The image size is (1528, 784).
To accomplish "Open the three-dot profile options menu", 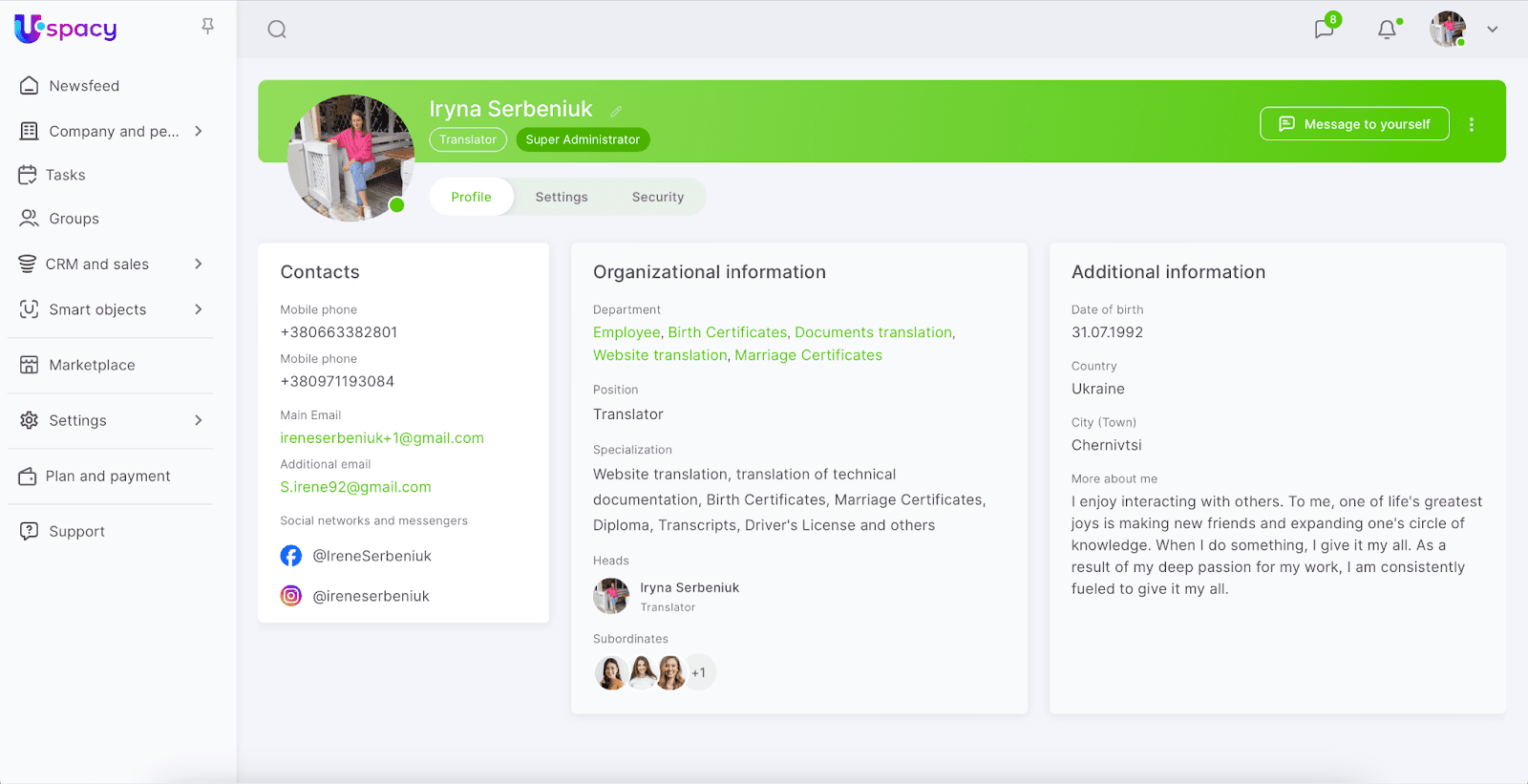I will coord(1471,124).
